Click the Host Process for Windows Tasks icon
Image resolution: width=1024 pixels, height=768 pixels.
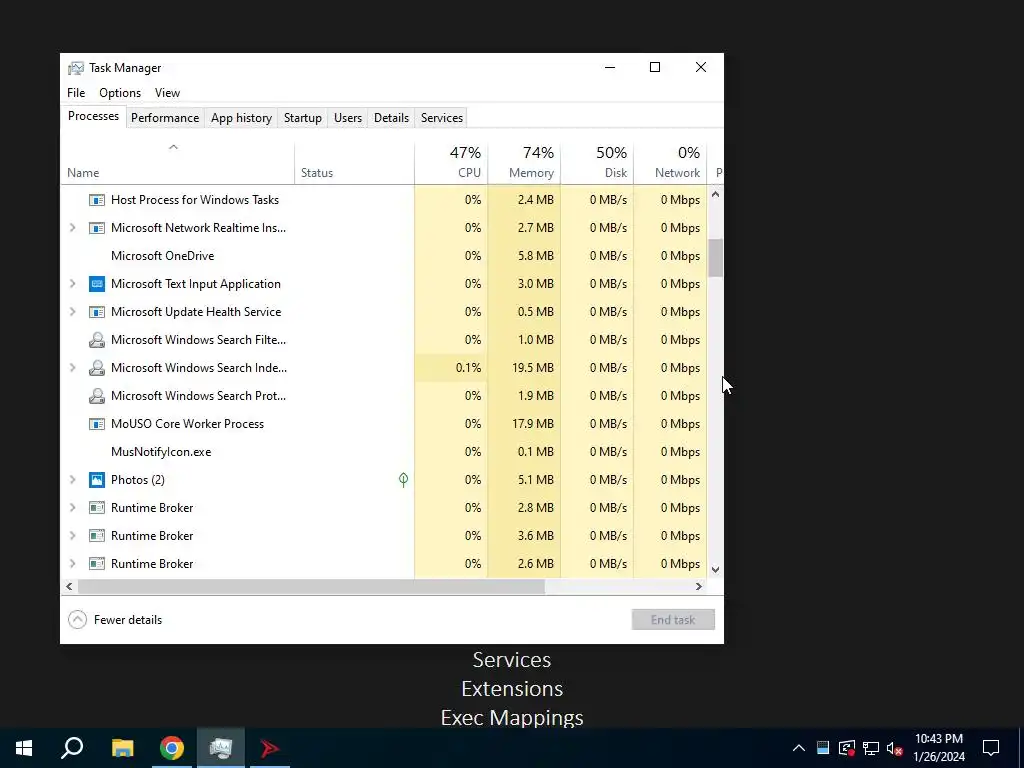point(97,200)
